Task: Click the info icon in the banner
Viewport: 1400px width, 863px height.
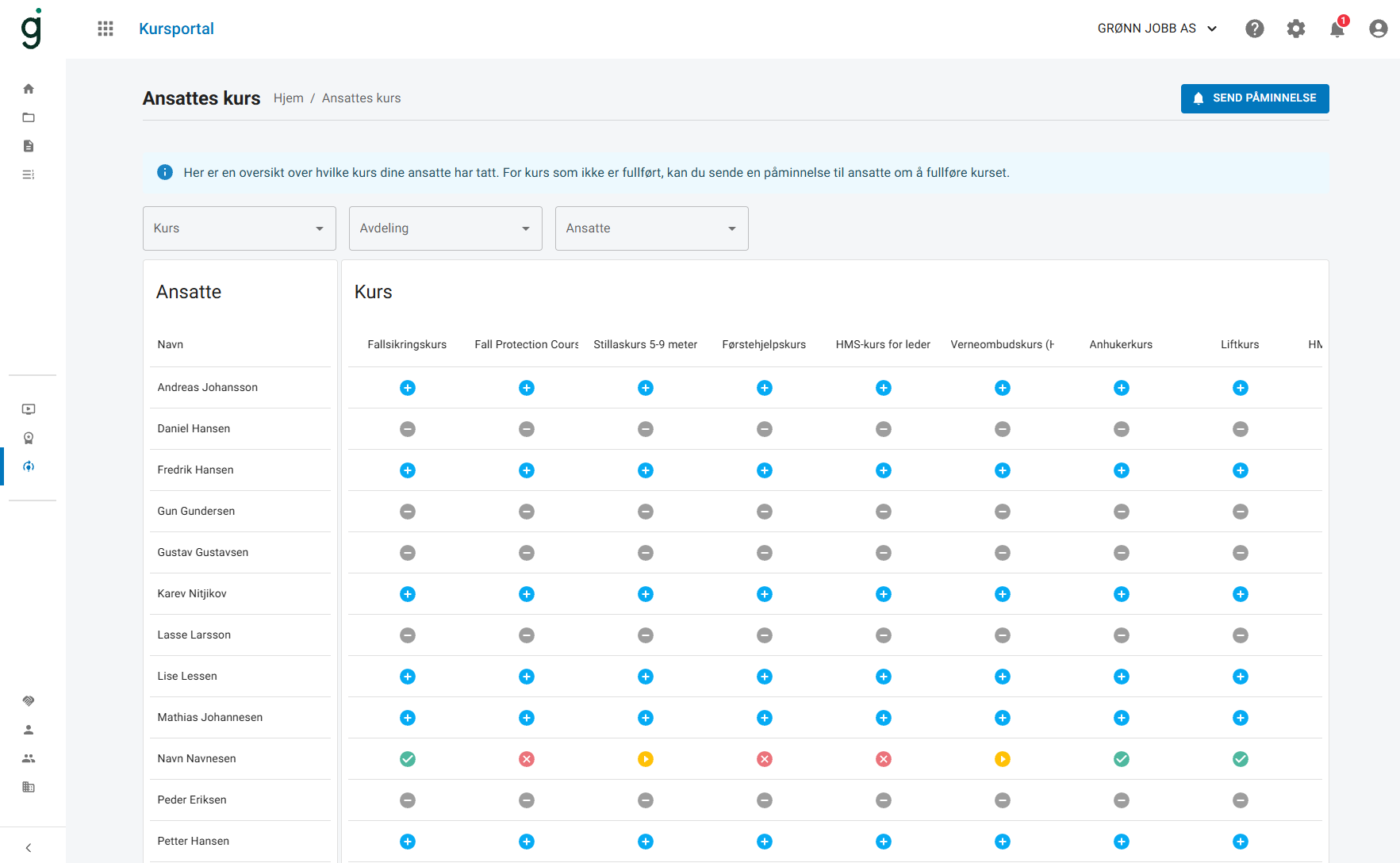Action: click(165, 172)
